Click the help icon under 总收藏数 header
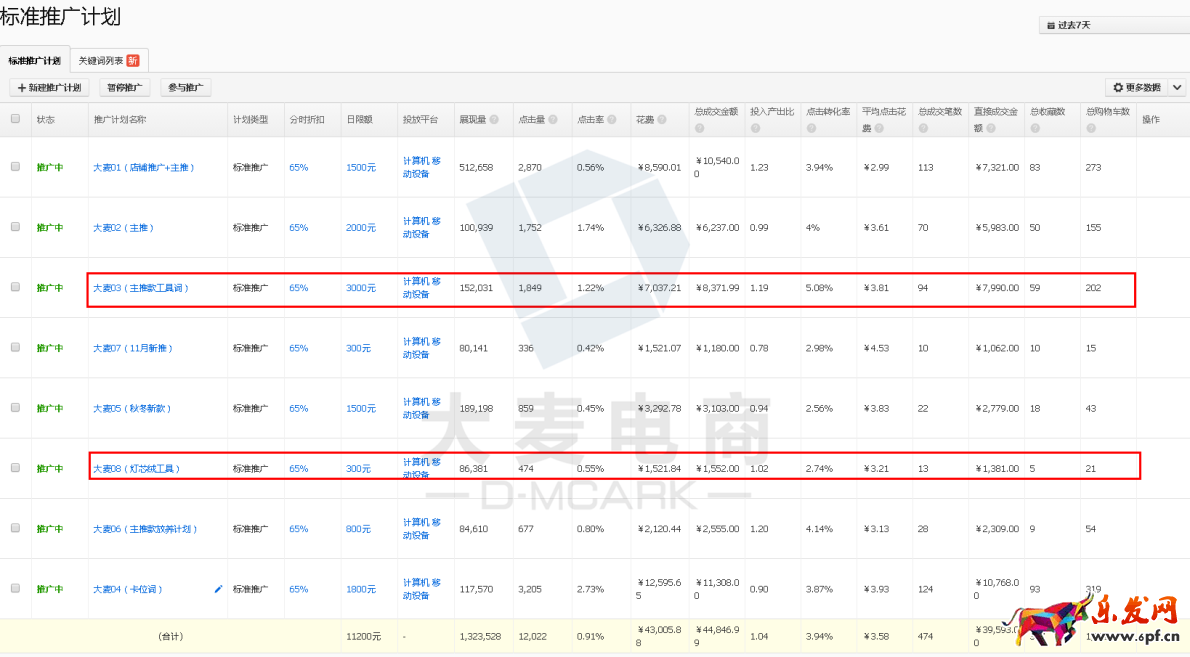Image resolution: width=1190 pixels, height=657 pixels. tap(1034, 128)
